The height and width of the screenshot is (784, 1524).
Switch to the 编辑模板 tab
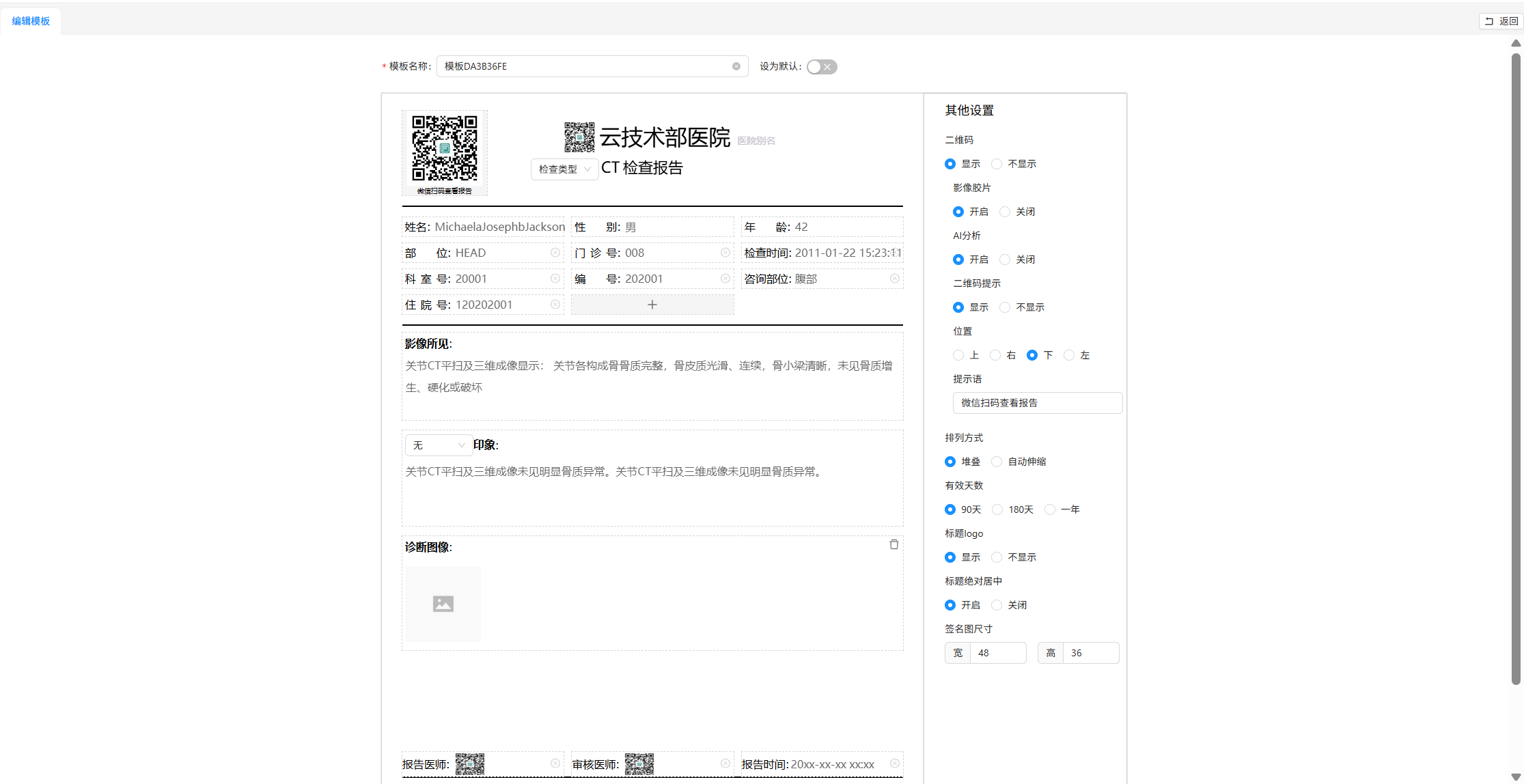[30, 21]
